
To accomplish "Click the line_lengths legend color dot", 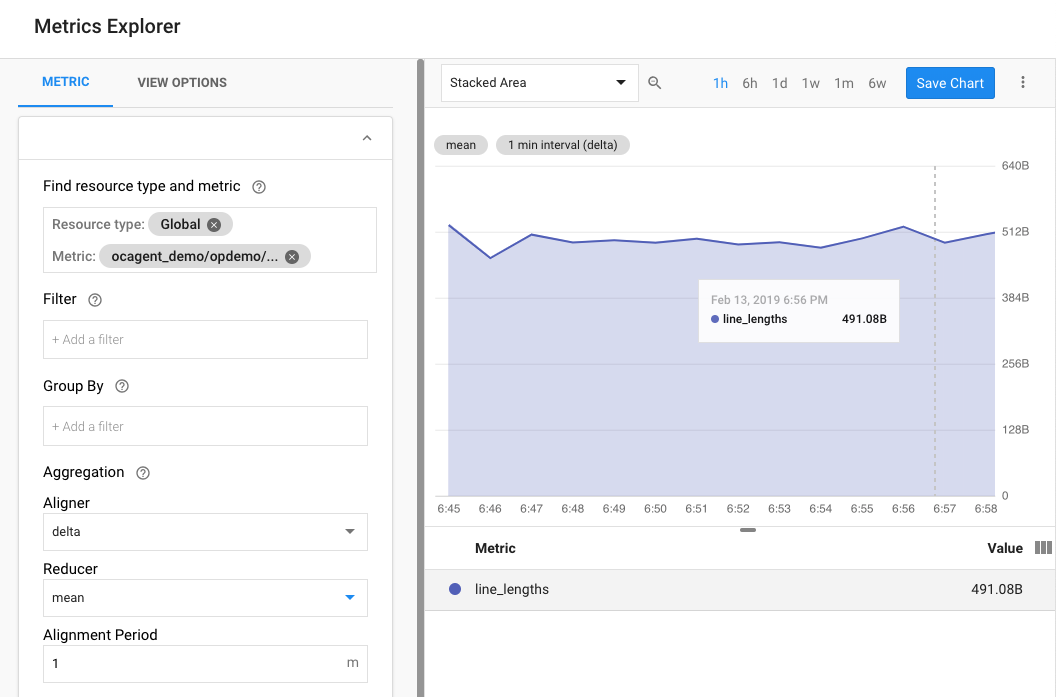I will tap(455, 589).
